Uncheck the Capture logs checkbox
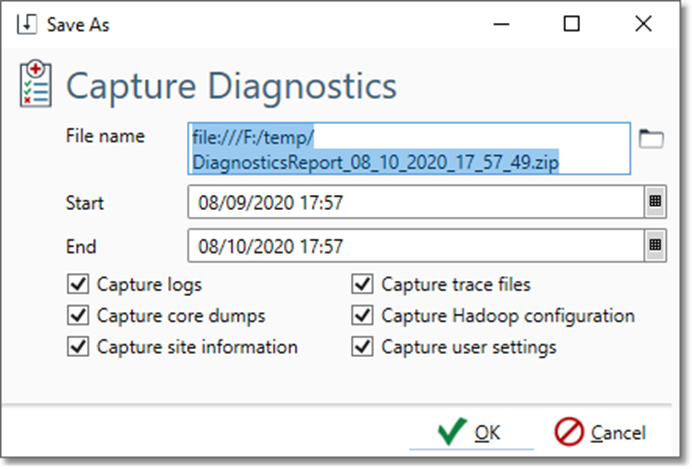Image resolution: width=692 pixels, height=469 pixels. tap(77, 285)
